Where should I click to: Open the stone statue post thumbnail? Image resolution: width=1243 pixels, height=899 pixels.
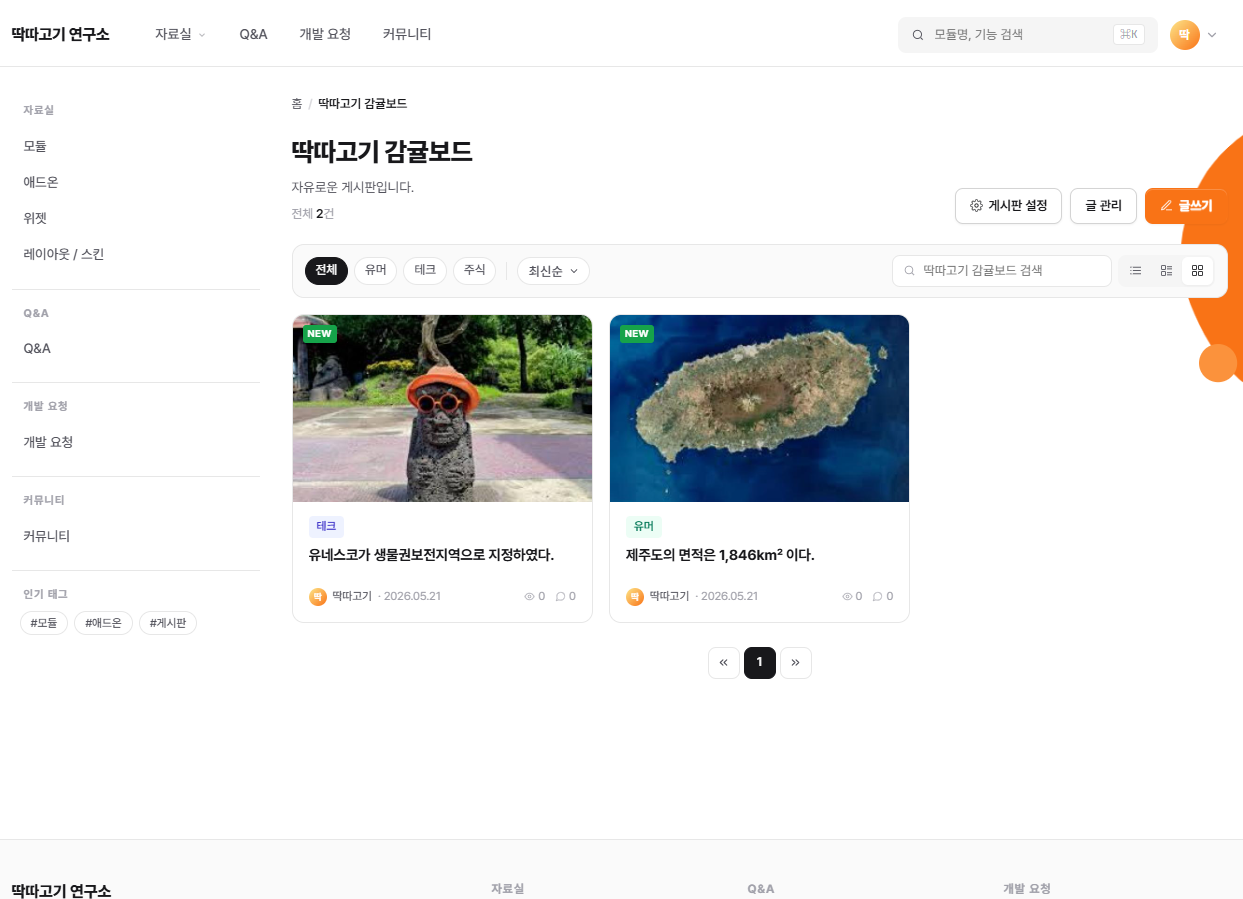442,409
